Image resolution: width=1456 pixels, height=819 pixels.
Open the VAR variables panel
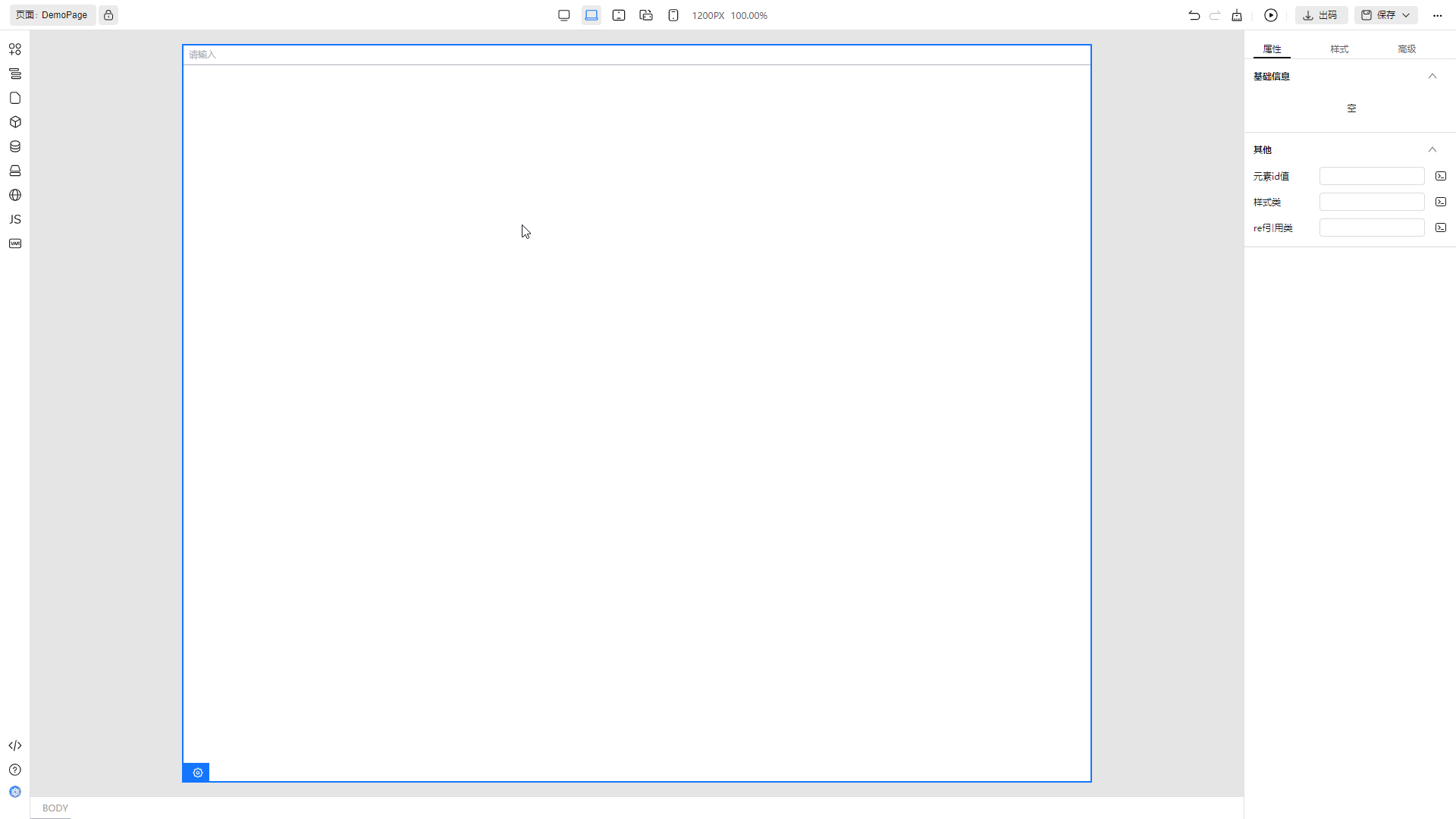click(15, 243)
